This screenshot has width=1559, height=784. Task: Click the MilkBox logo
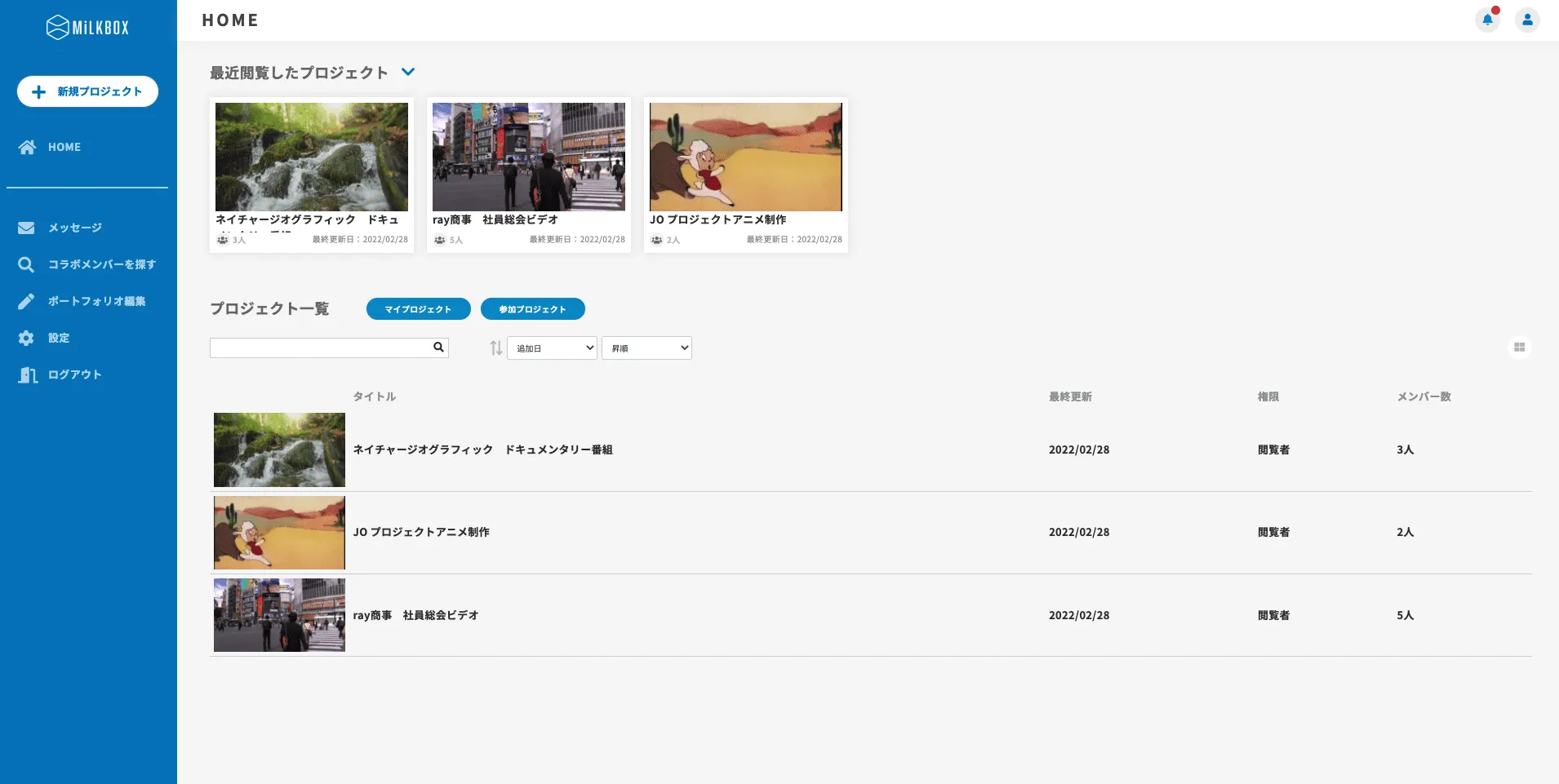tap(87, 28)
